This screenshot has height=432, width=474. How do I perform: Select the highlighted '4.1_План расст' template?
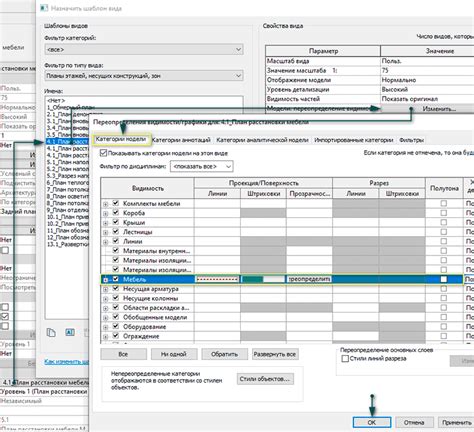[67, 141]
